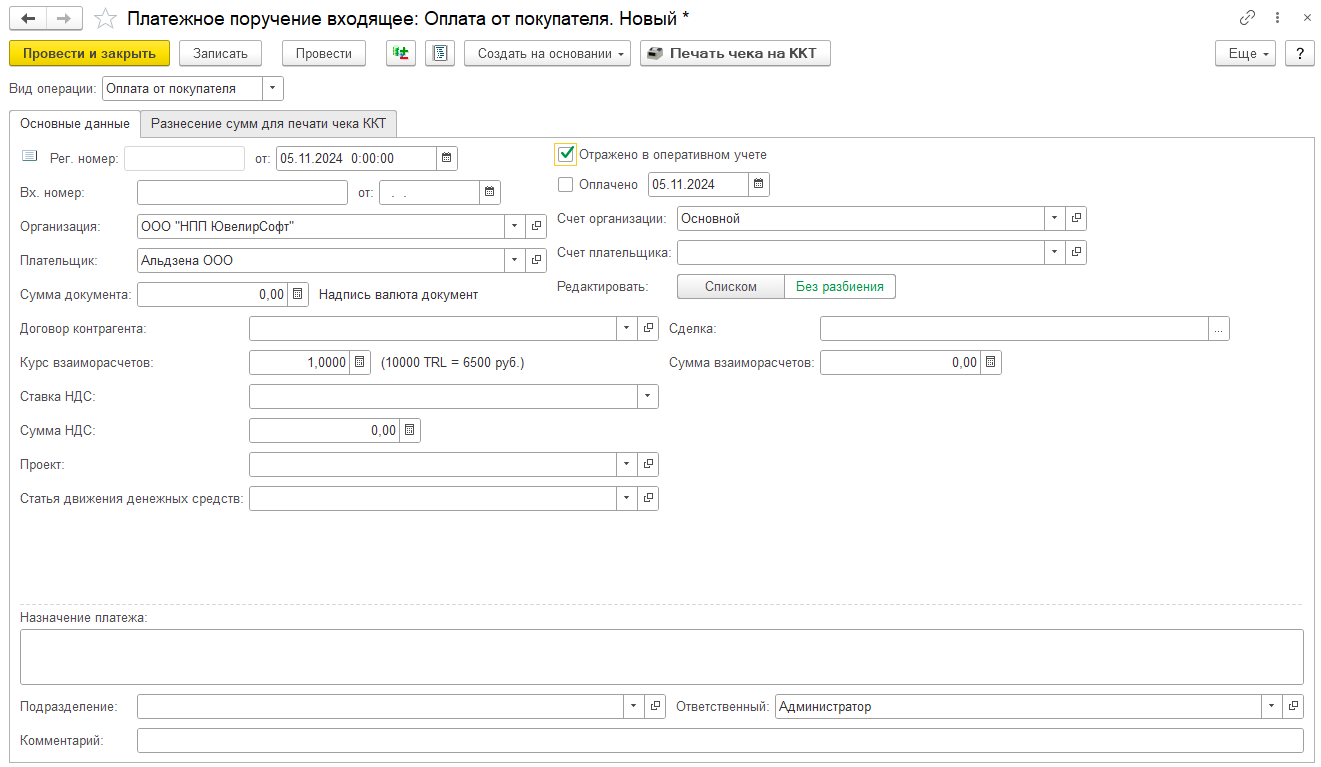The width and height of the screenshot is (1321, 767).
Task: Open Статья движения денежных средств record
Action: pos(648,498)
